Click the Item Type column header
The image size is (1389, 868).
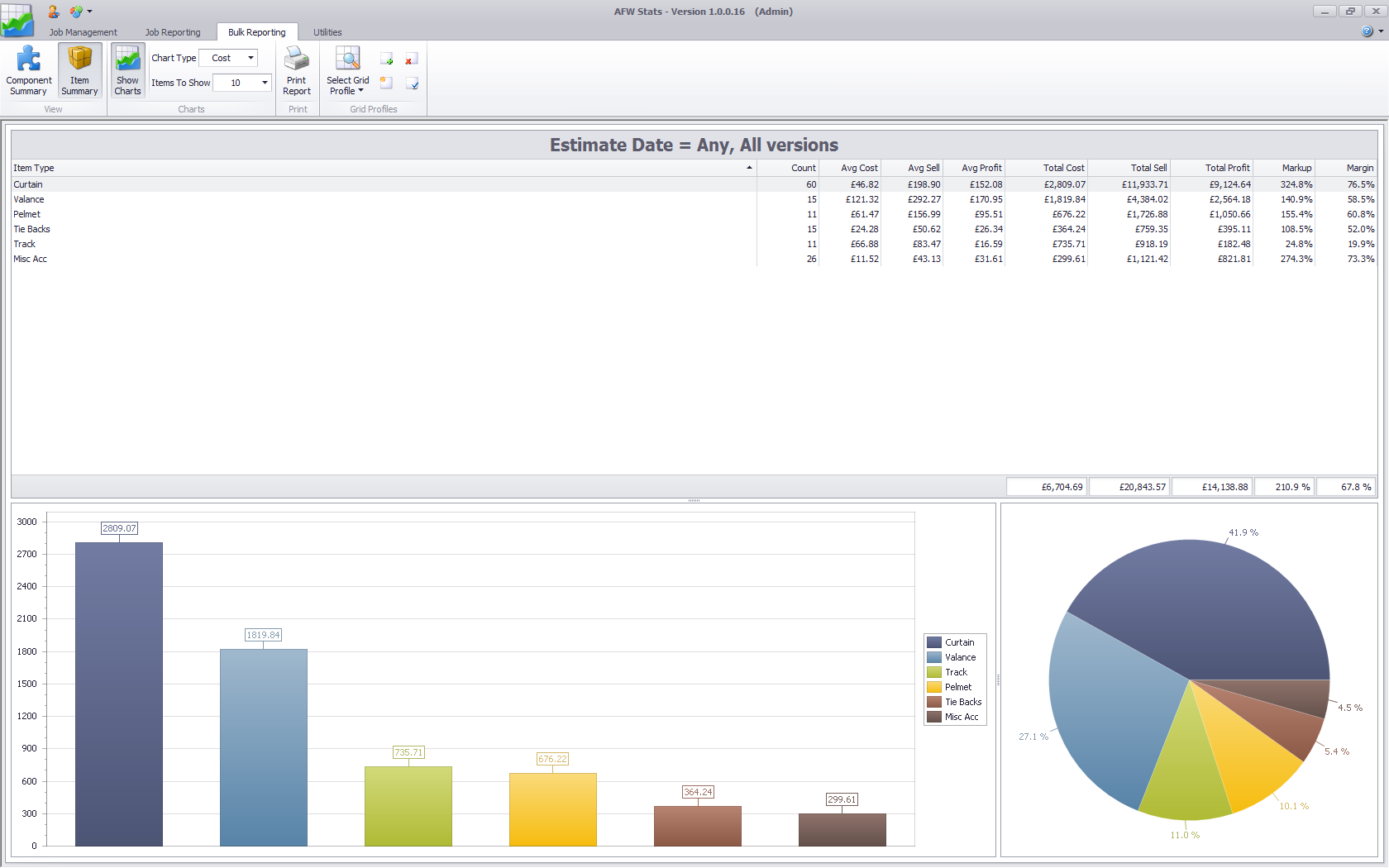coord(380,168)
